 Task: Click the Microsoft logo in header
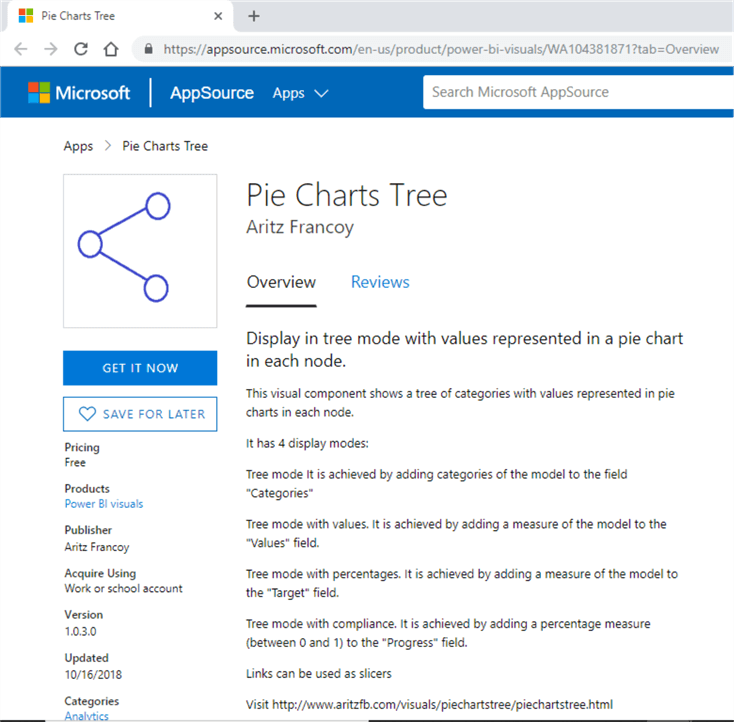point(79,92)
